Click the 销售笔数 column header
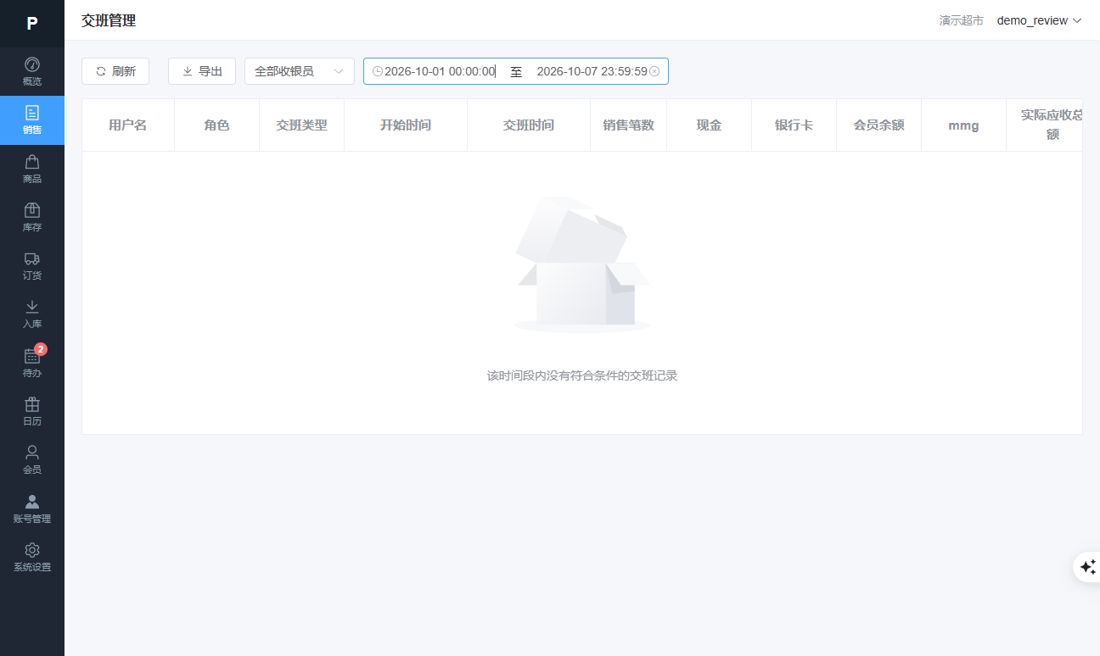Image resolution: width=1100 pixels, height=656 pixels. click(x=629, y=125)
